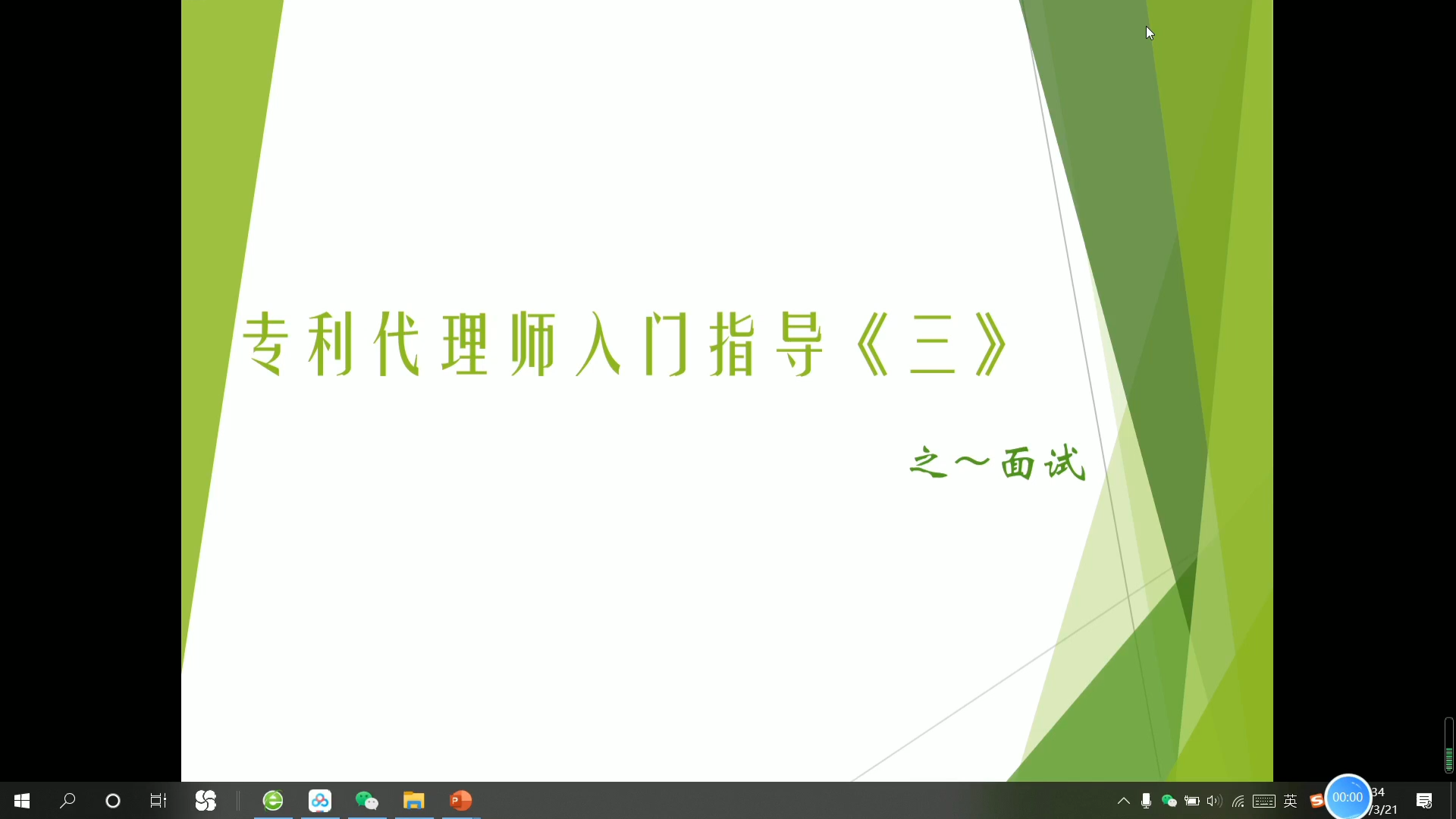Switch to PowerPoint taskbar icon

461,800
